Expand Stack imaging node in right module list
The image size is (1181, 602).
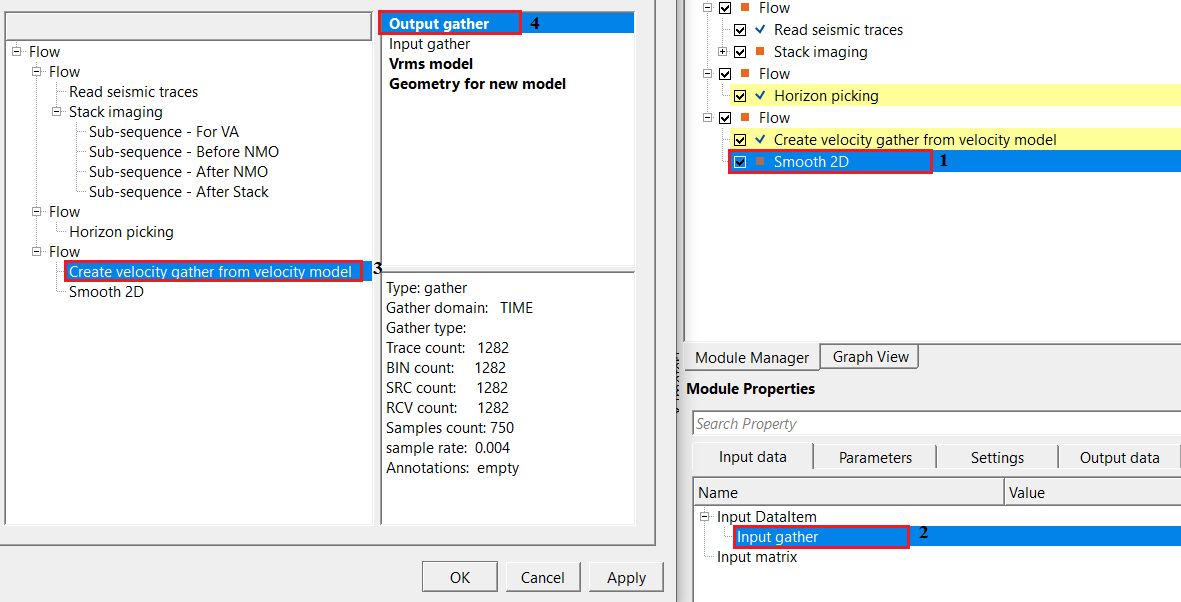click(722, 52)
